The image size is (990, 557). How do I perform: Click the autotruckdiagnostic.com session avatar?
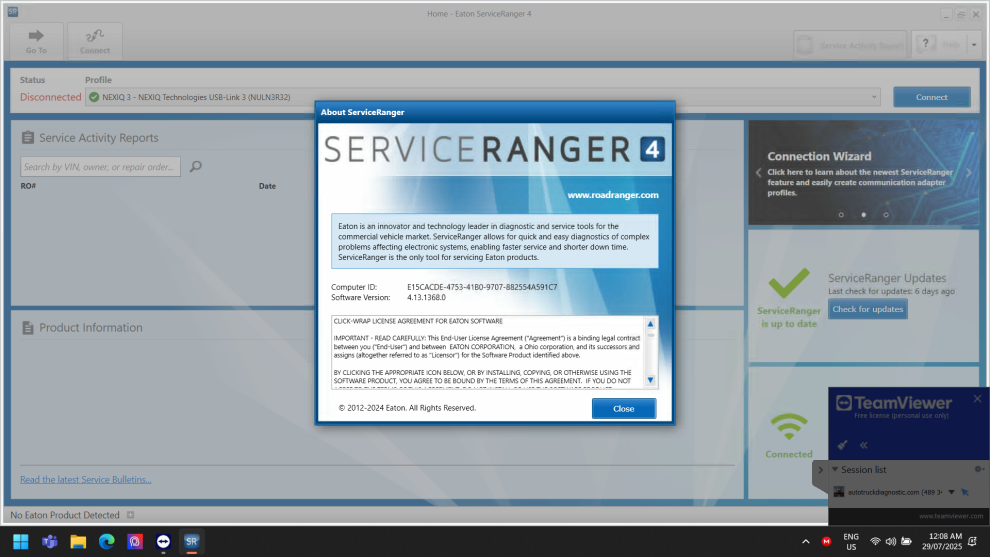point(838,492)
